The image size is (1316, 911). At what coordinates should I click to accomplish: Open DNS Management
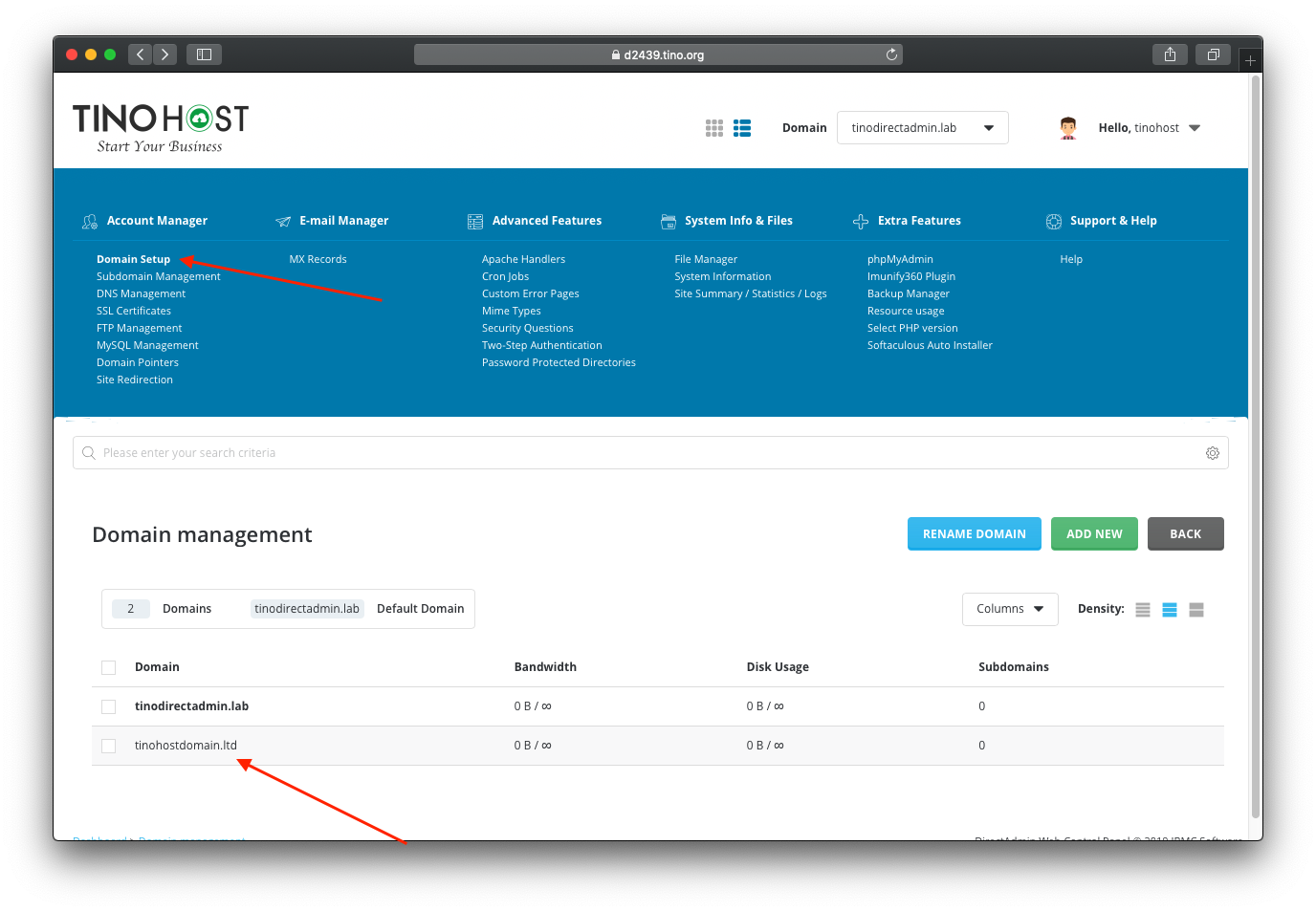tap(141, 293)
